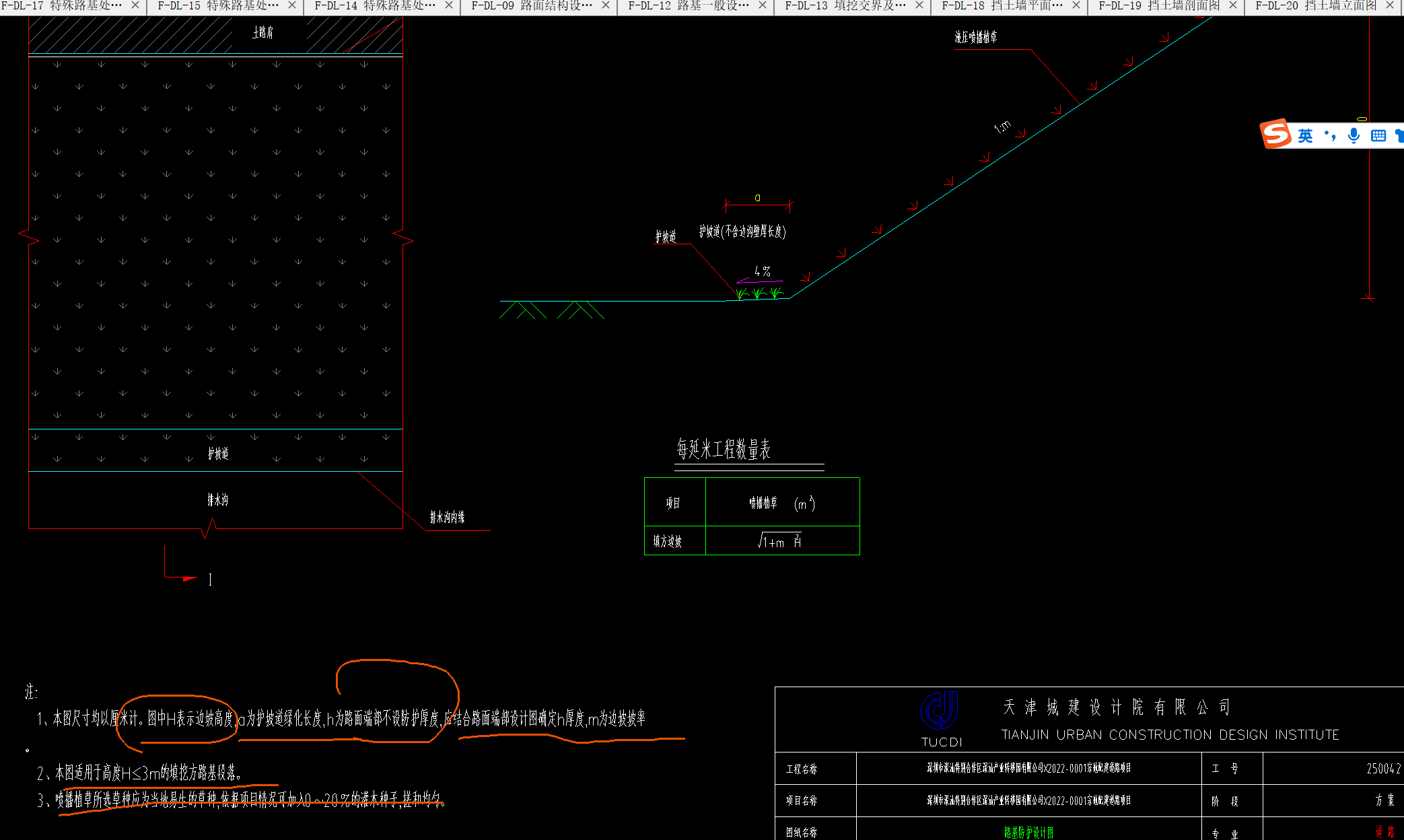
Task: Open the F-DL-18 挡土墙平面 tab
Action: point(1002,5)
